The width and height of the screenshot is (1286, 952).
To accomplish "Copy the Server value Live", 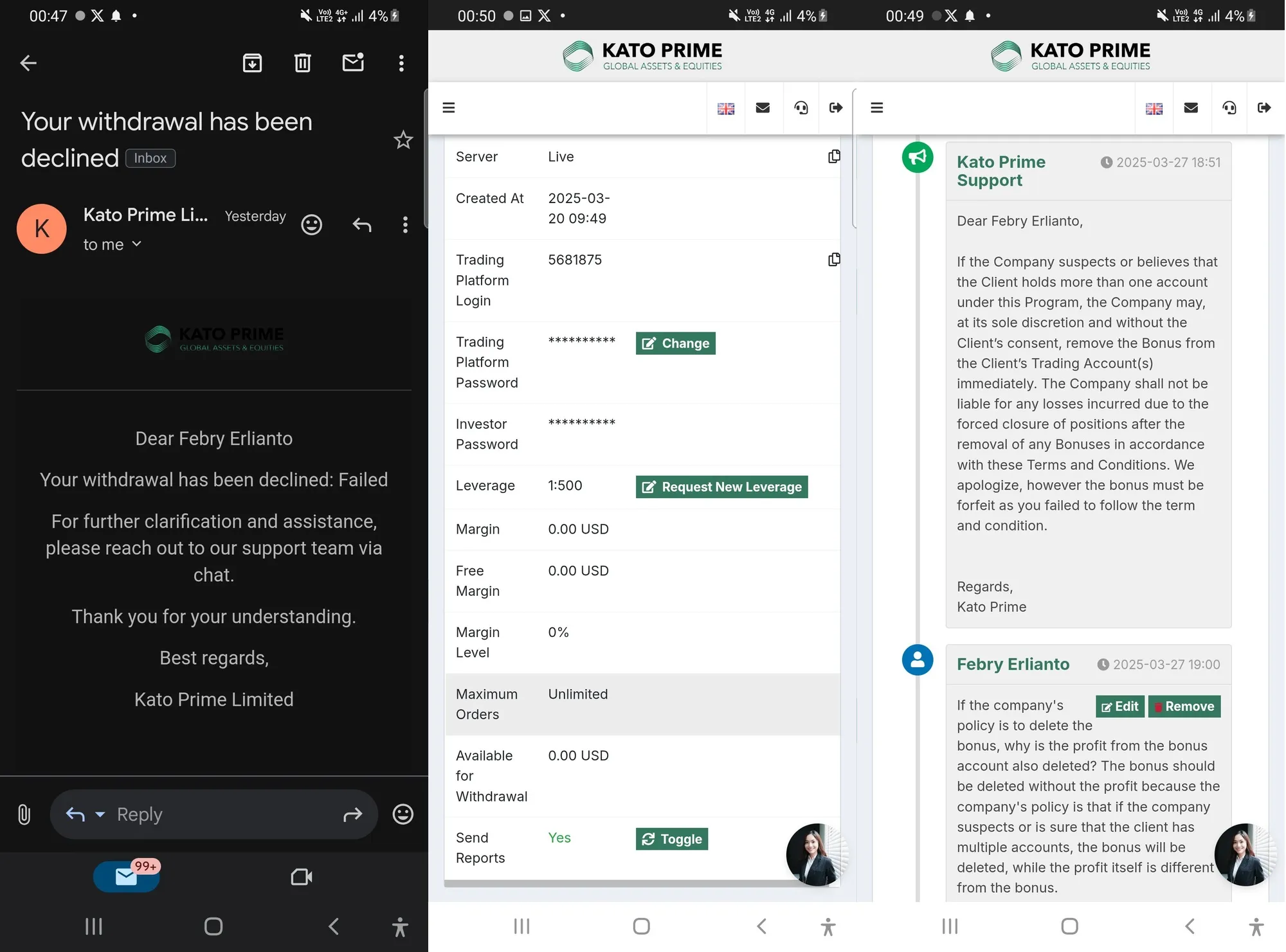I will coord(834,156).
